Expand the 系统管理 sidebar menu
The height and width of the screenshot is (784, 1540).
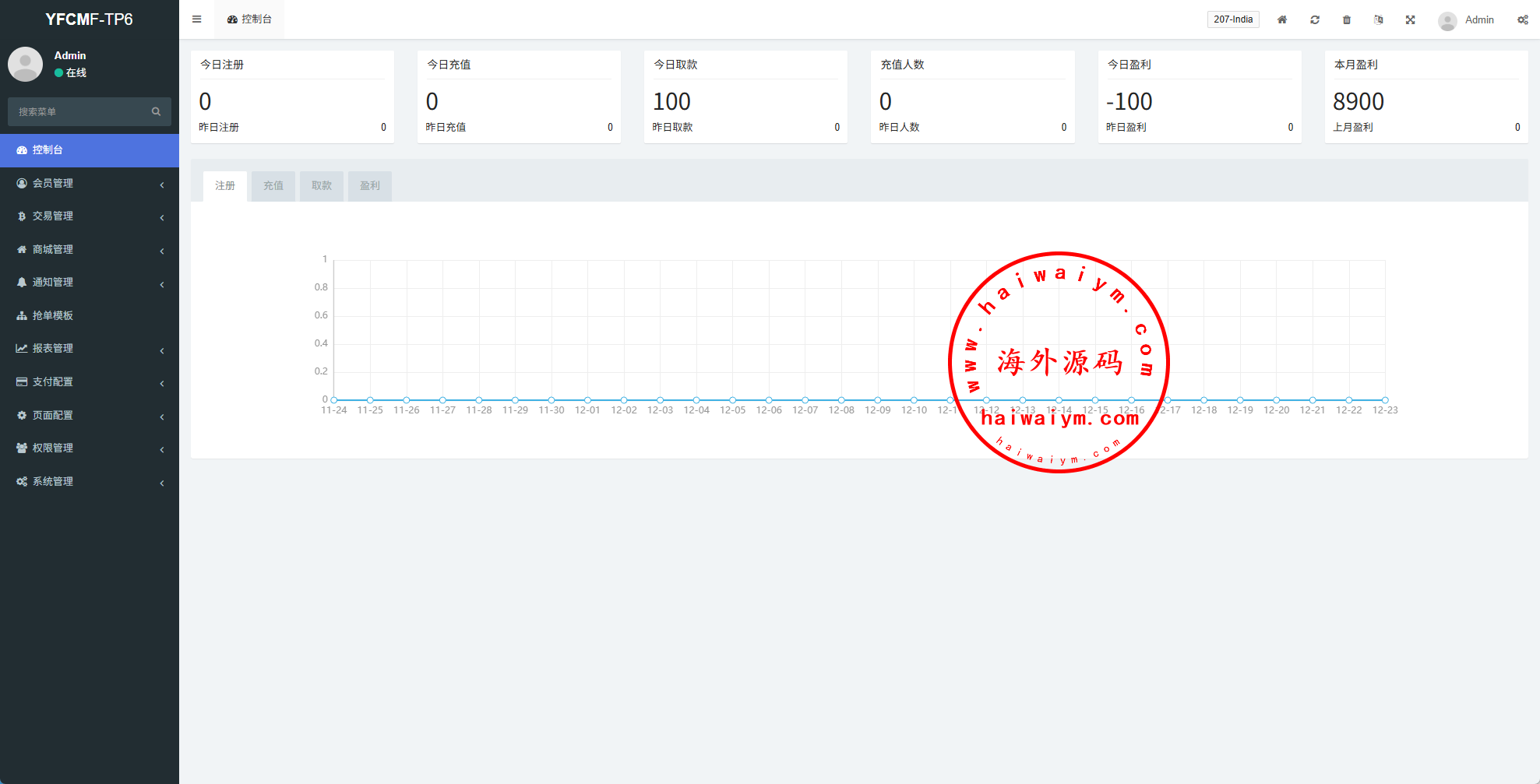90,482
